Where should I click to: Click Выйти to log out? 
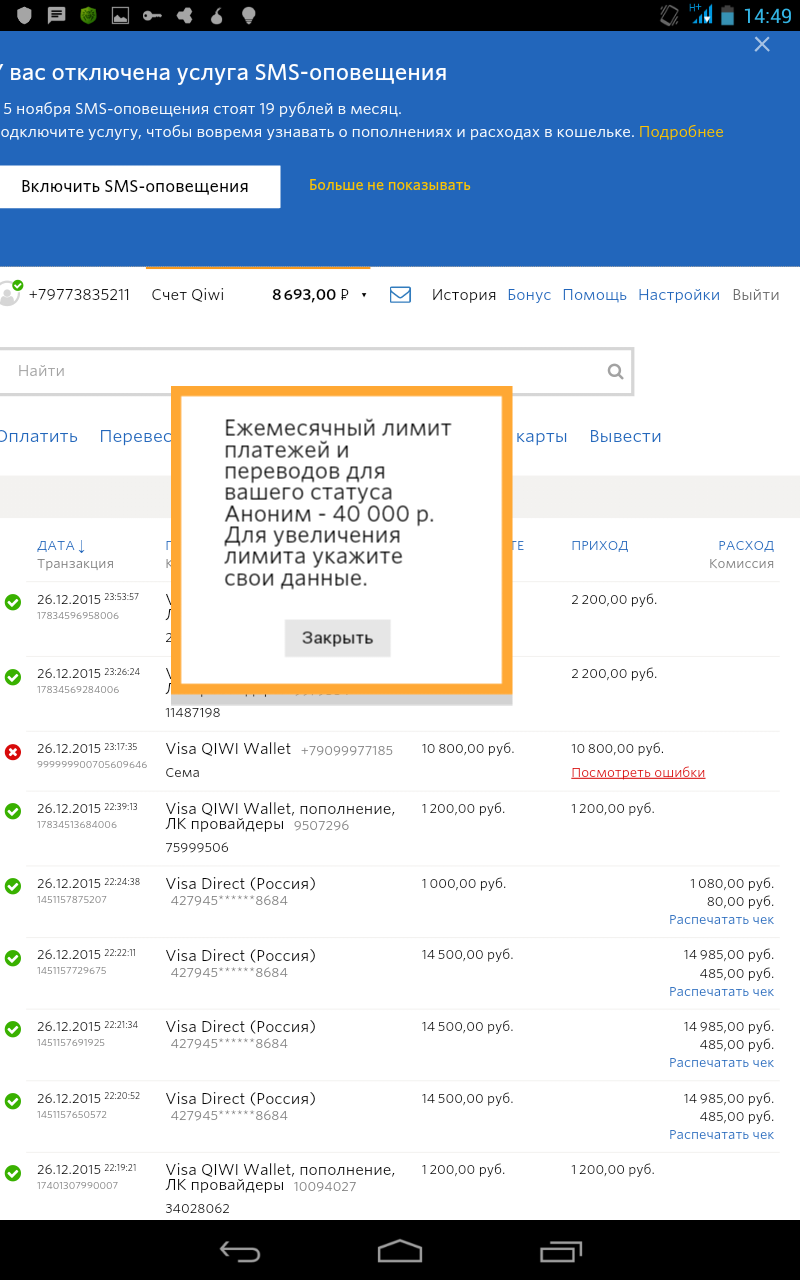pos(755,295)
